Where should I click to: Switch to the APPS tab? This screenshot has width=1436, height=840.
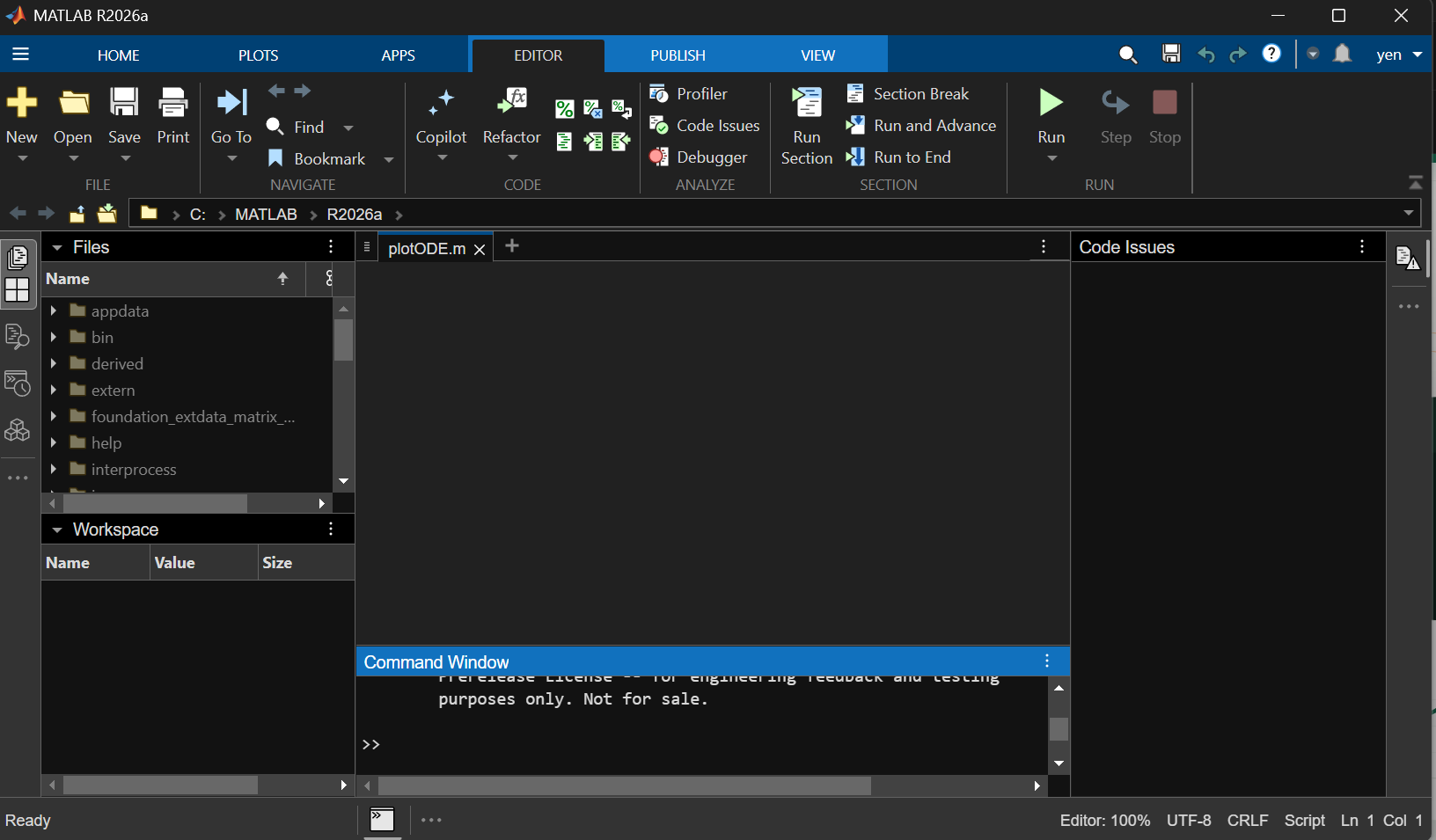[399, 55]
